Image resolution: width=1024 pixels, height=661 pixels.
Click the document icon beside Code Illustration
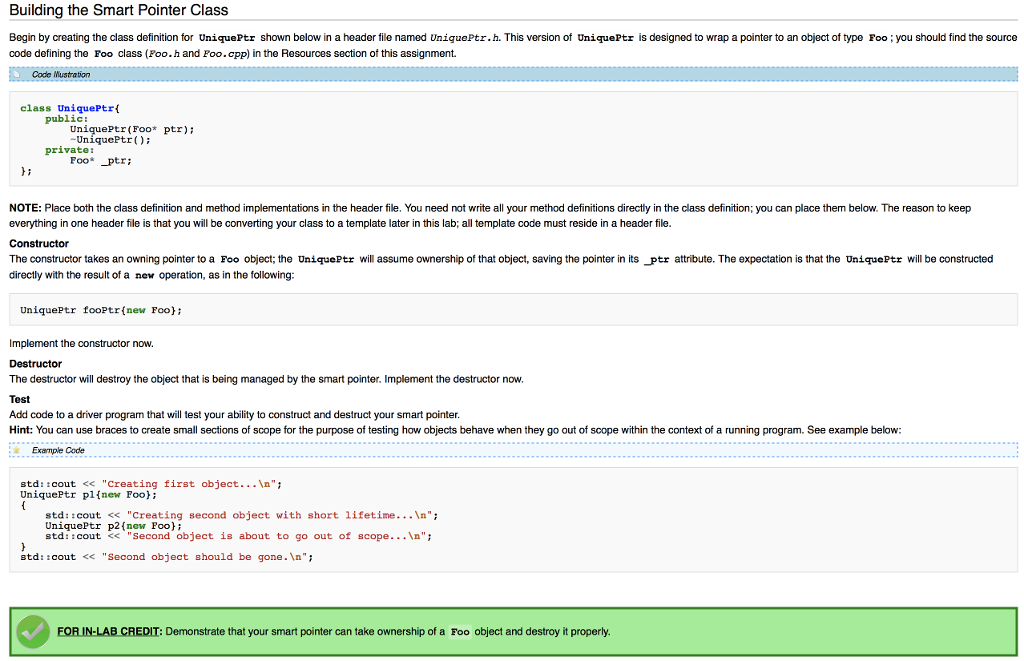point(17,74)
